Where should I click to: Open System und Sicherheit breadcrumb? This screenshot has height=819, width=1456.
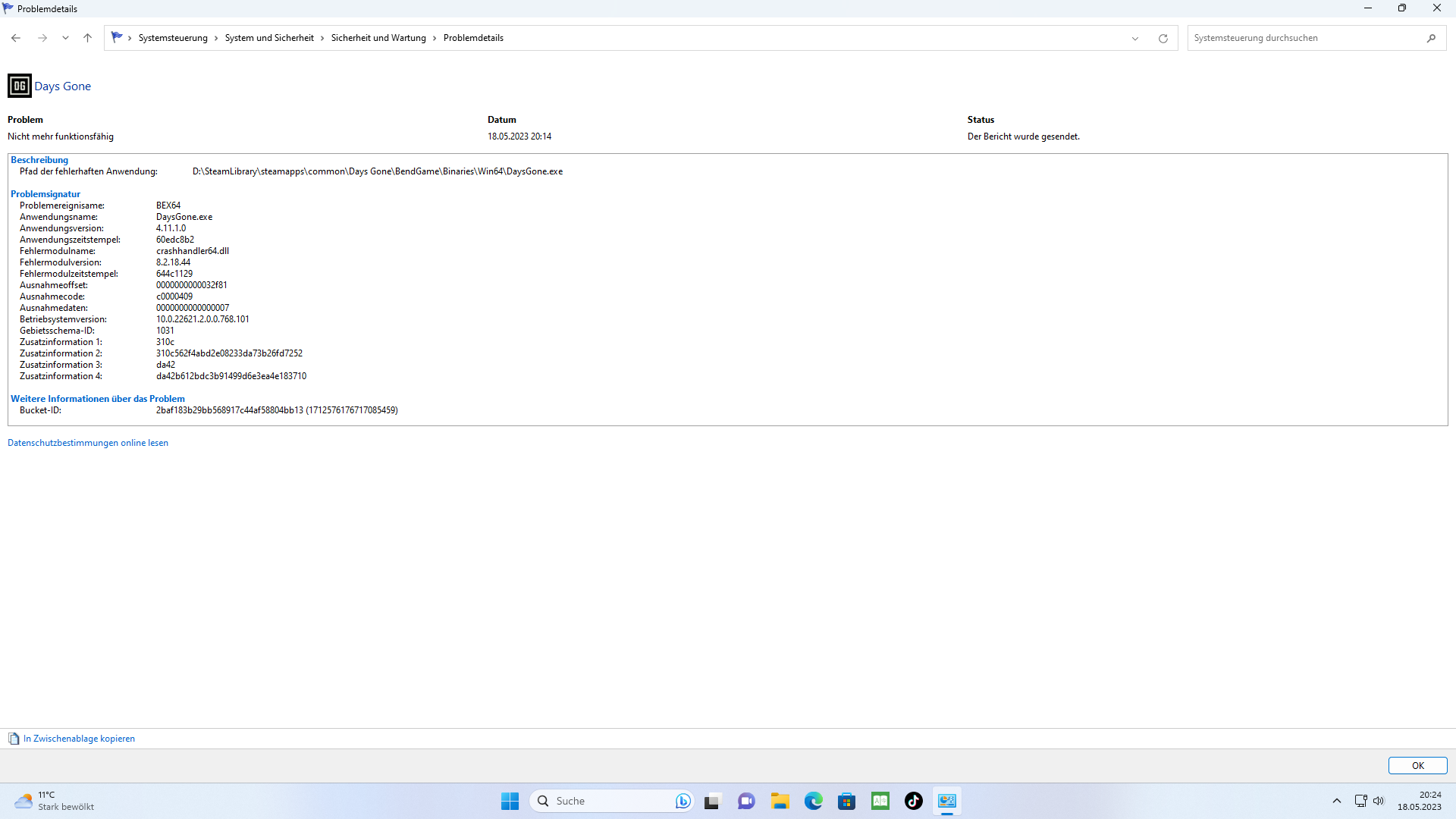click(269, 38)
